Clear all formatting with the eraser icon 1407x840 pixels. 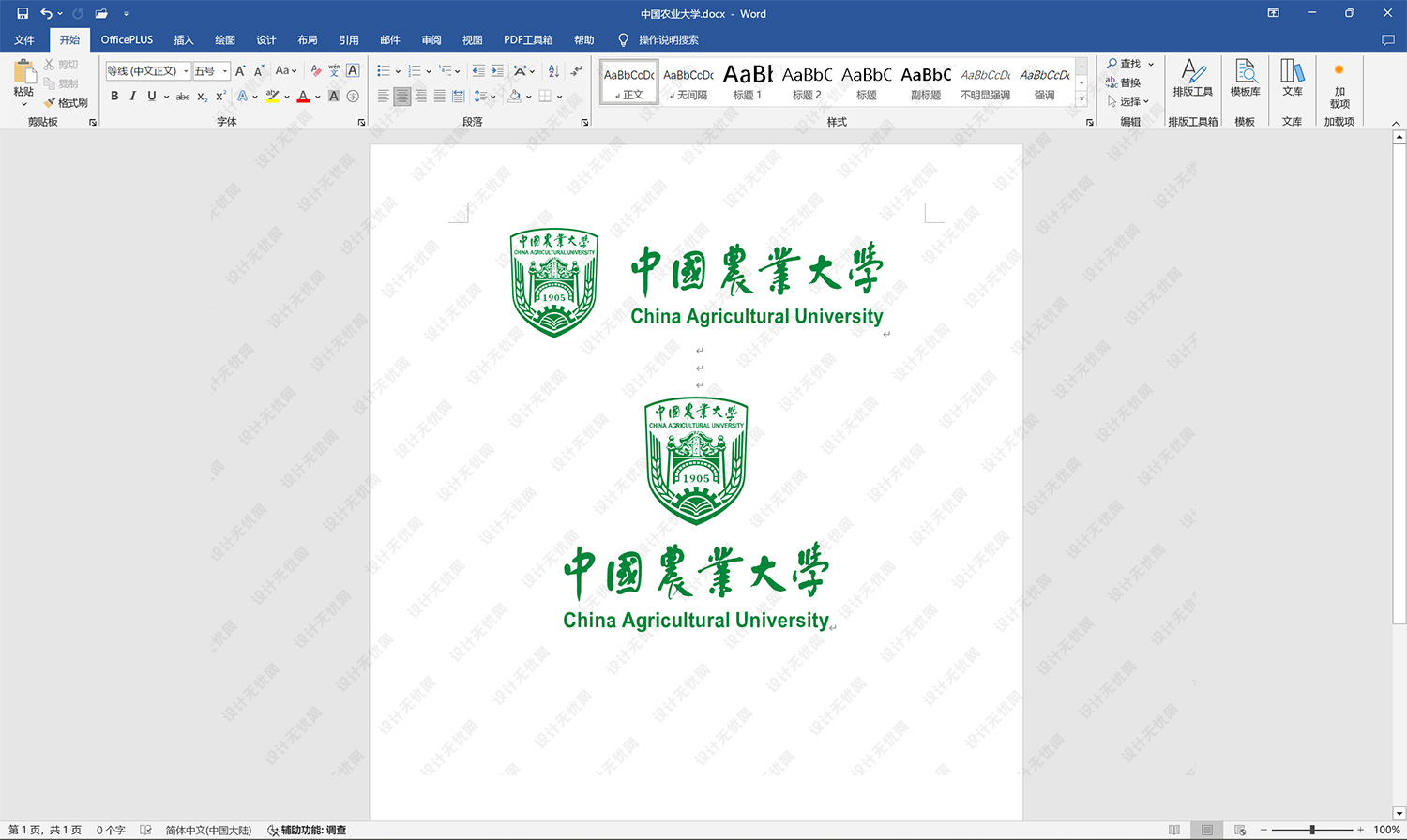coord(315,71)
